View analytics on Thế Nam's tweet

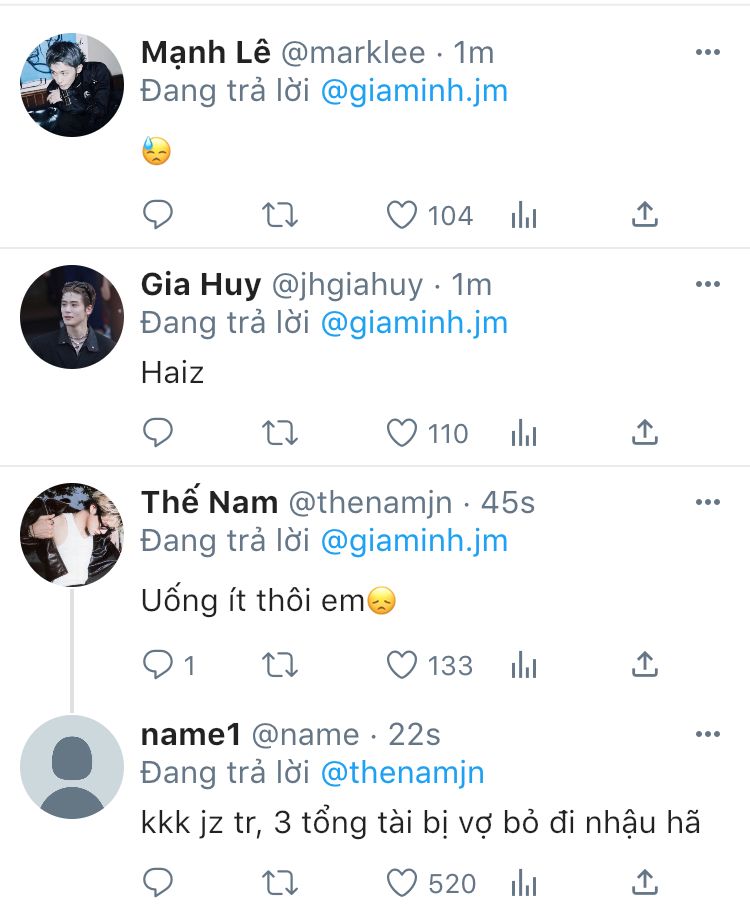coord(524,665)
